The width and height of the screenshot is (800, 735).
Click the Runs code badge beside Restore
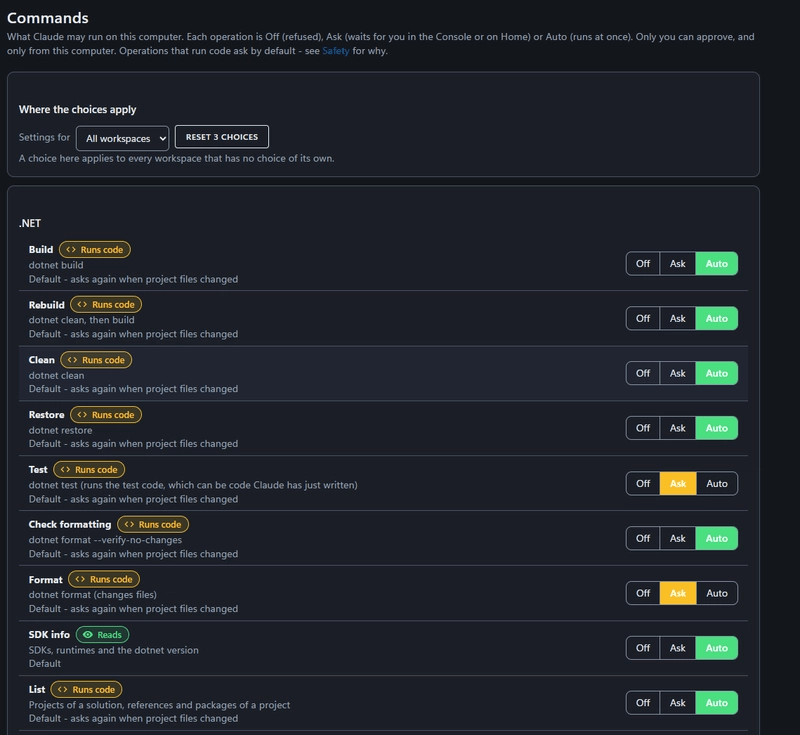click(x=106, y=415)
